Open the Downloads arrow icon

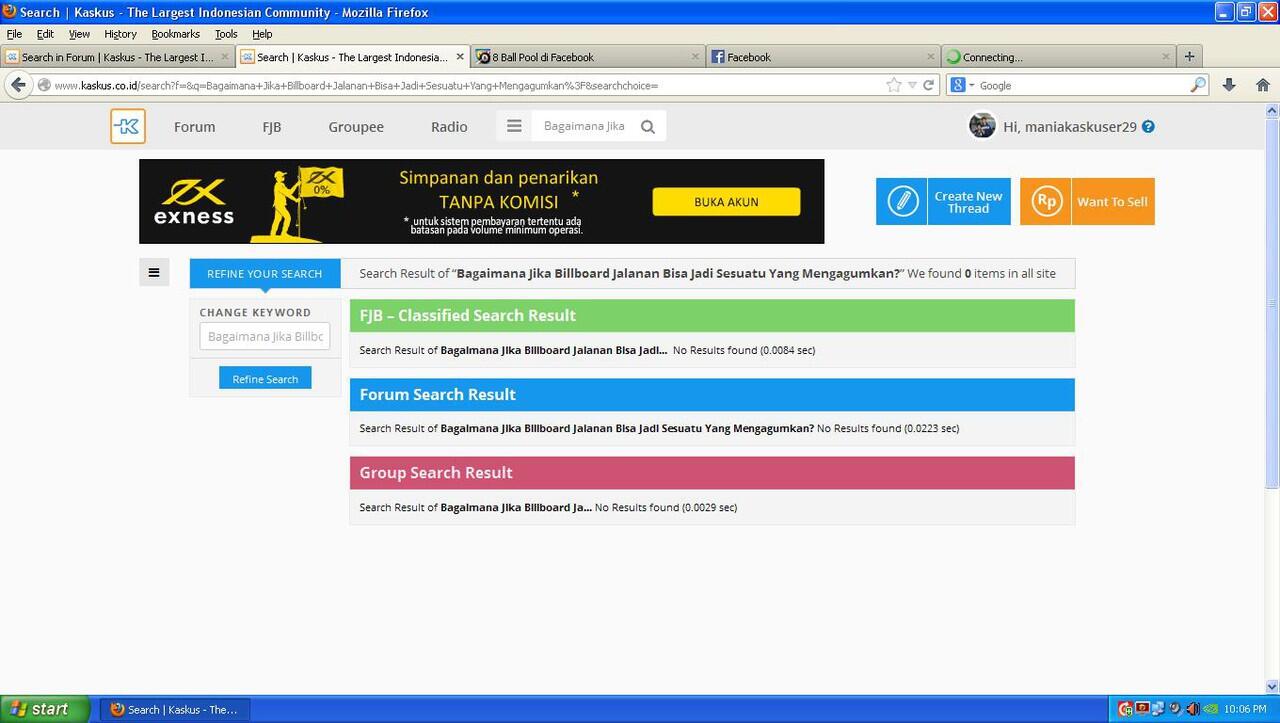(x=1229, y=85)
